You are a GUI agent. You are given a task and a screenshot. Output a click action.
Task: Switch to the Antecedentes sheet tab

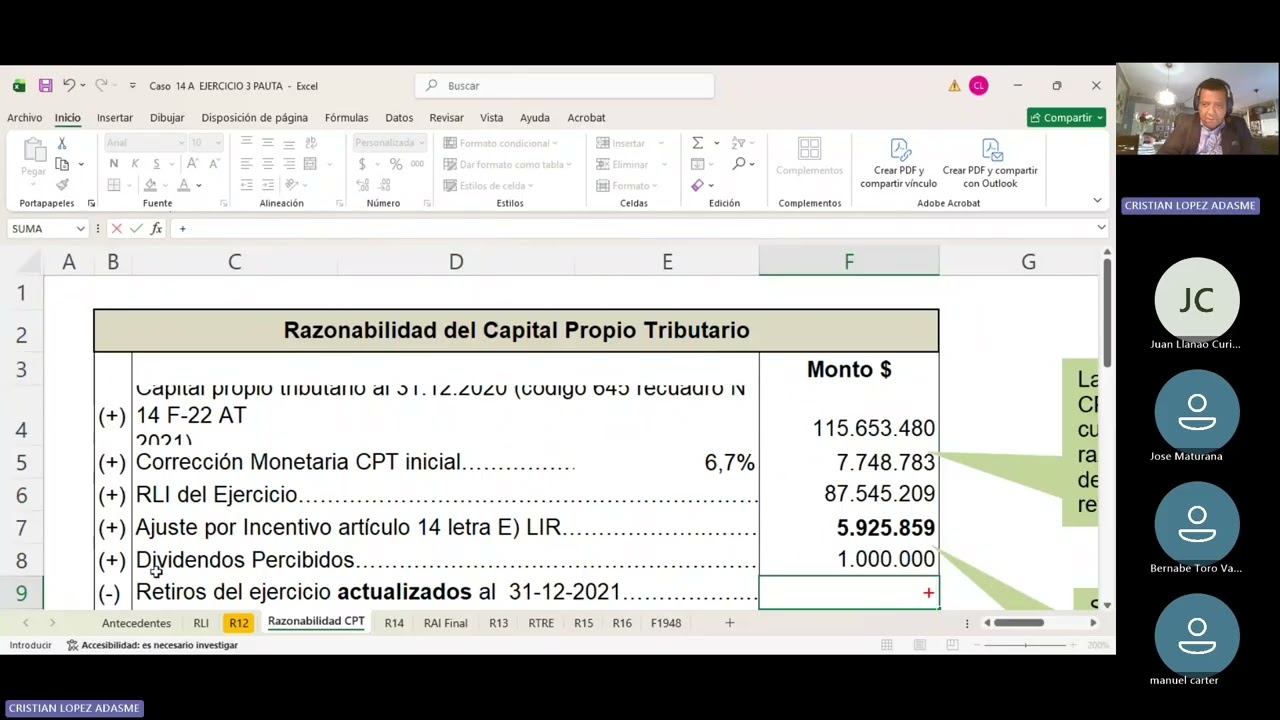pos(136,623)
